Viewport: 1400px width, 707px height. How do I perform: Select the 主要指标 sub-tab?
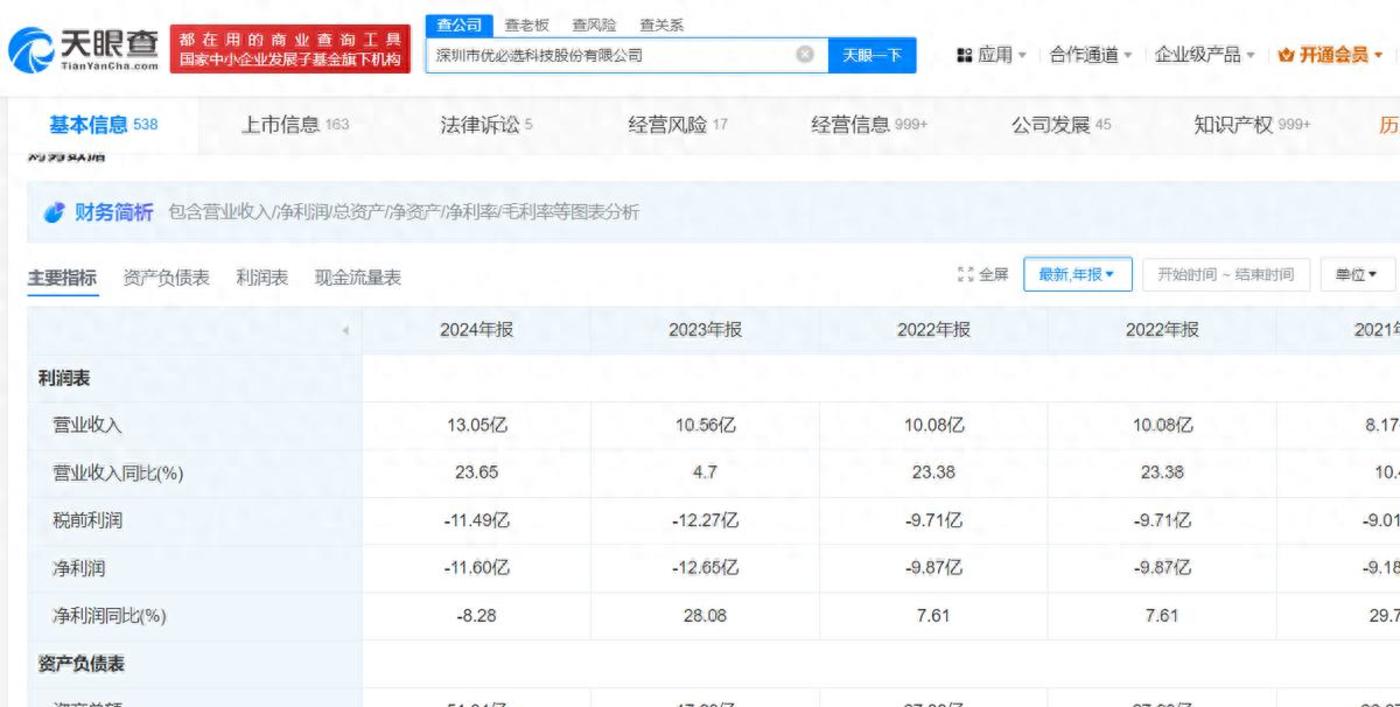point(62,278)
